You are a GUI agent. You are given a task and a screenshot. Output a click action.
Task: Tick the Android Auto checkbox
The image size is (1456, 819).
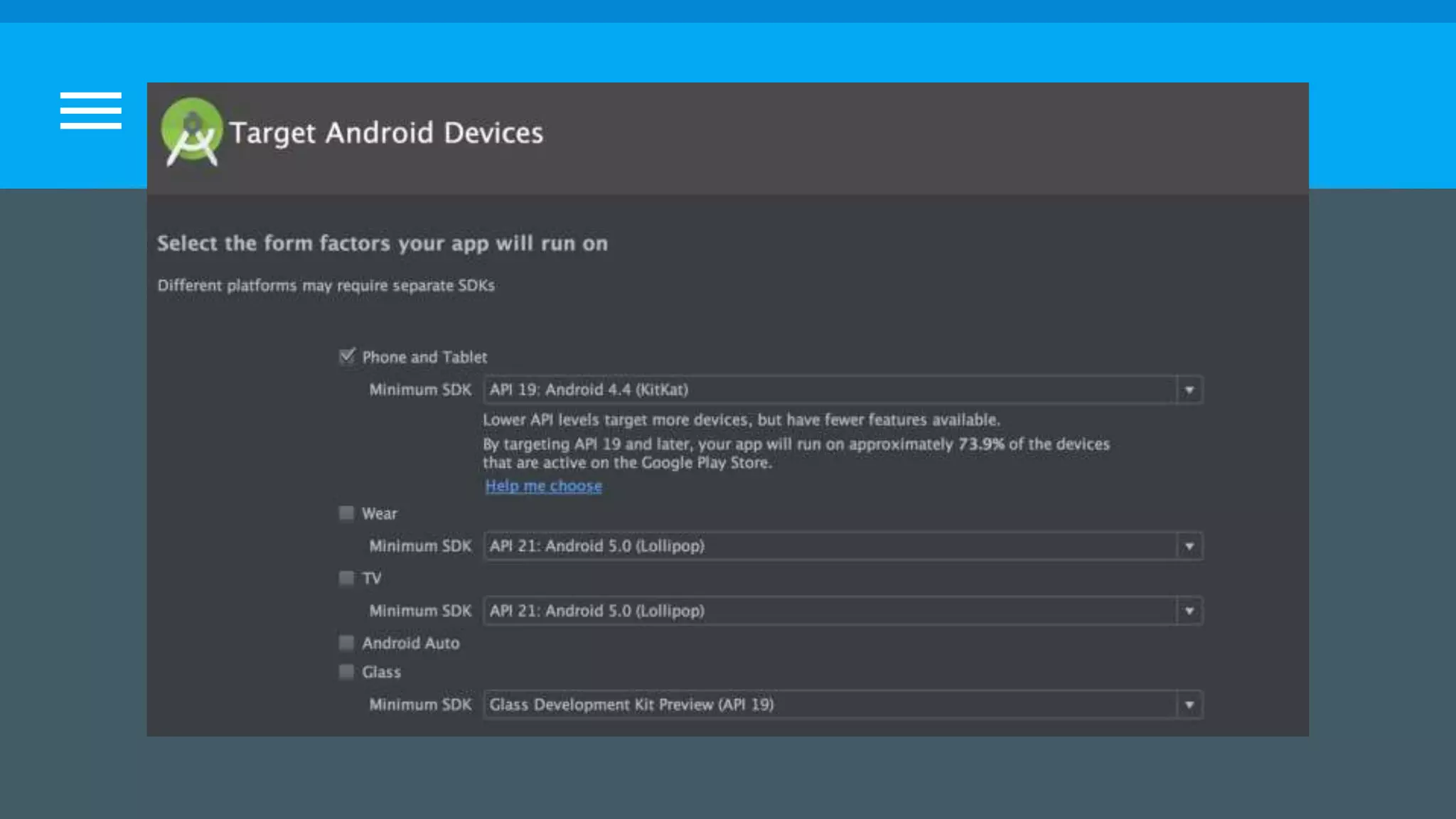346,643
